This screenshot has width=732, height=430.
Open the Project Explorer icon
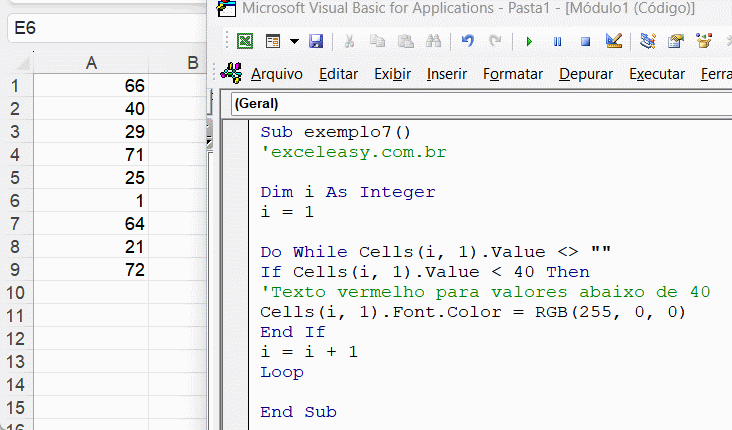[647, 41]
